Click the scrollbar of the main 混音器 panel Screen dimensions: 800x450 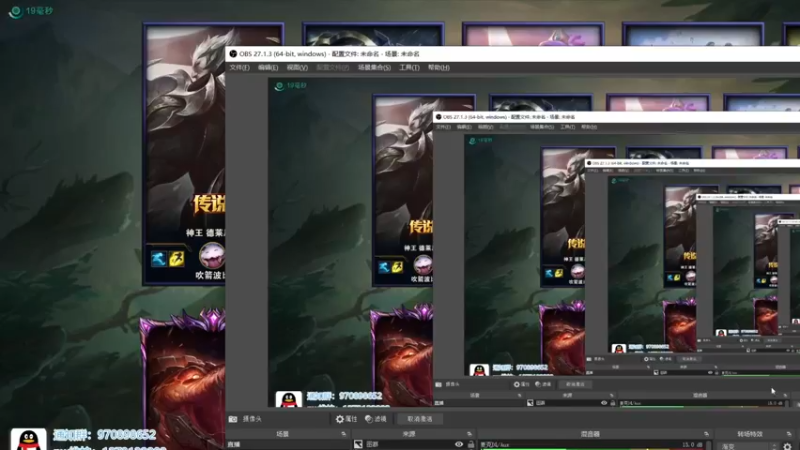(x=707, y=445)
